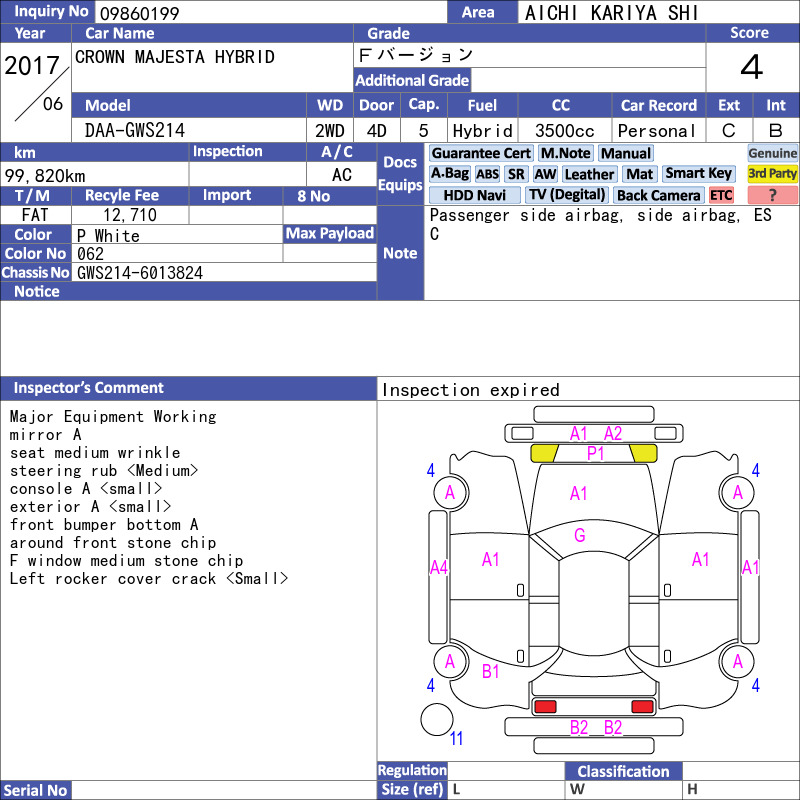Click the Smart Key equipment tag
The width and height of the screenshot is (800, 800).
tap(699, 174)
